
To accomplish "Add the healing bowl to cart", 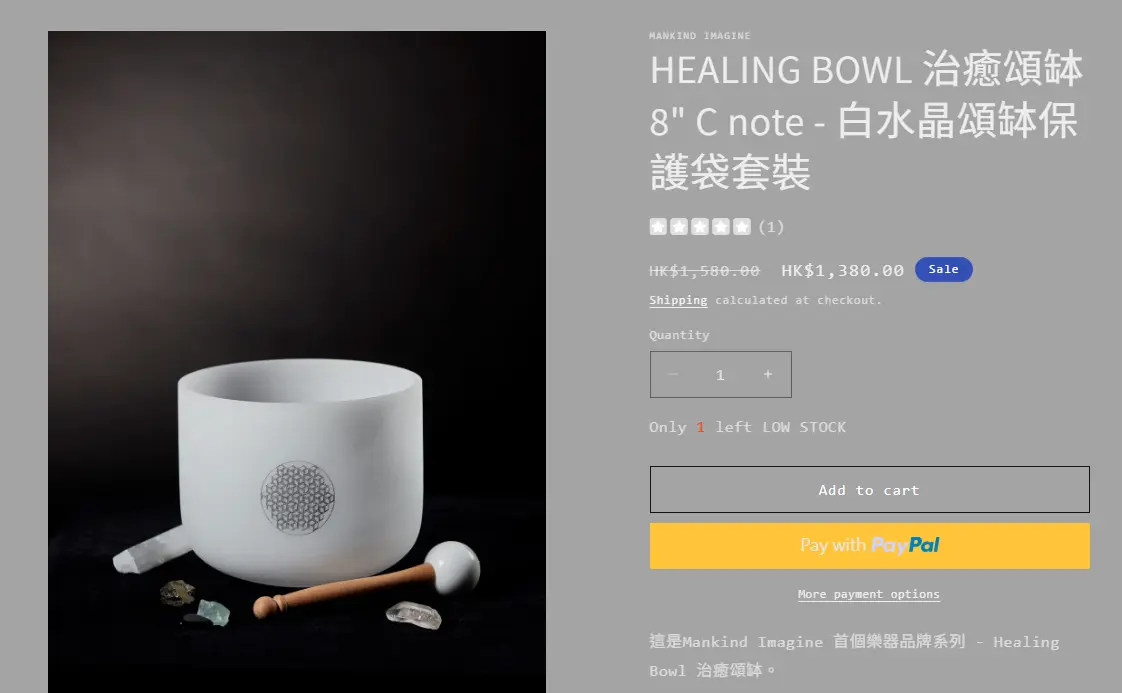I will pos(869,490).
